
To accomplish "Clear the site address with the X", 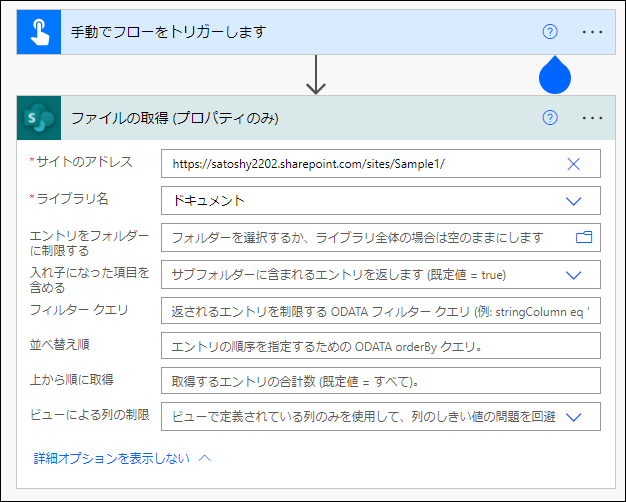I will (x=573, y=164).
